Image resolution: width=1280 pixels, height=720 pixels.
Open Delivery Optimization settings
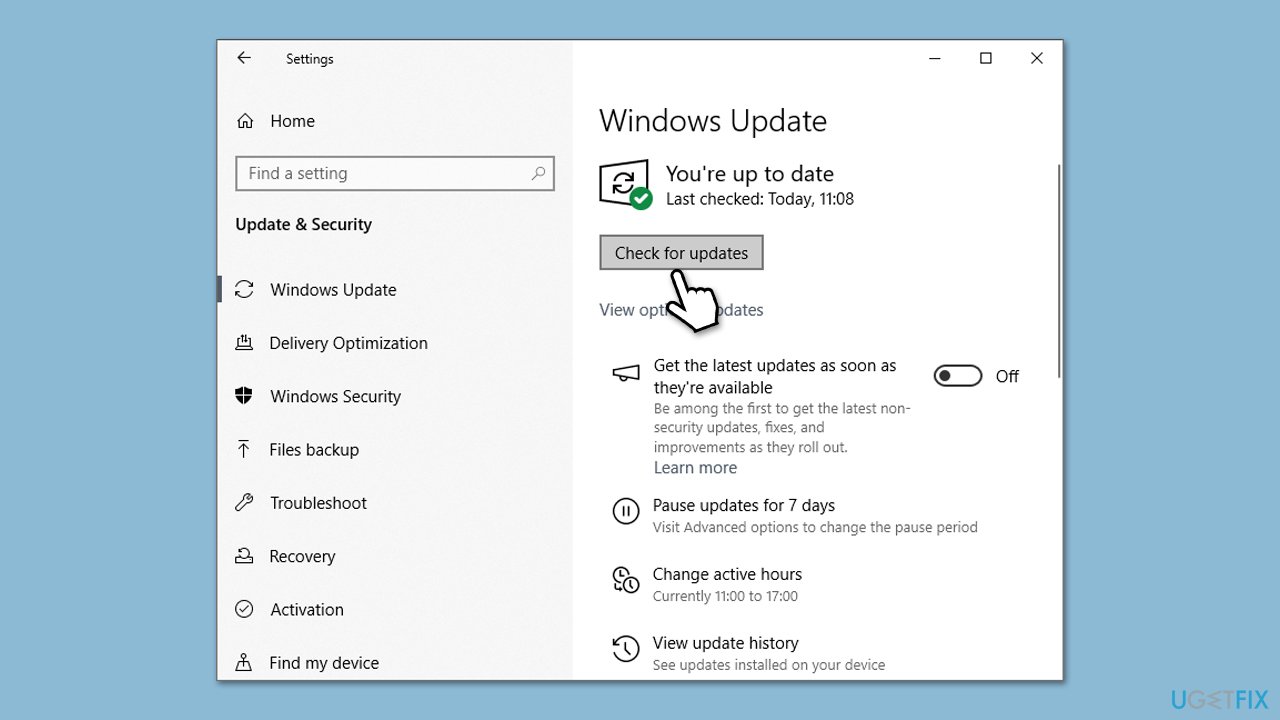click(348, 343)
